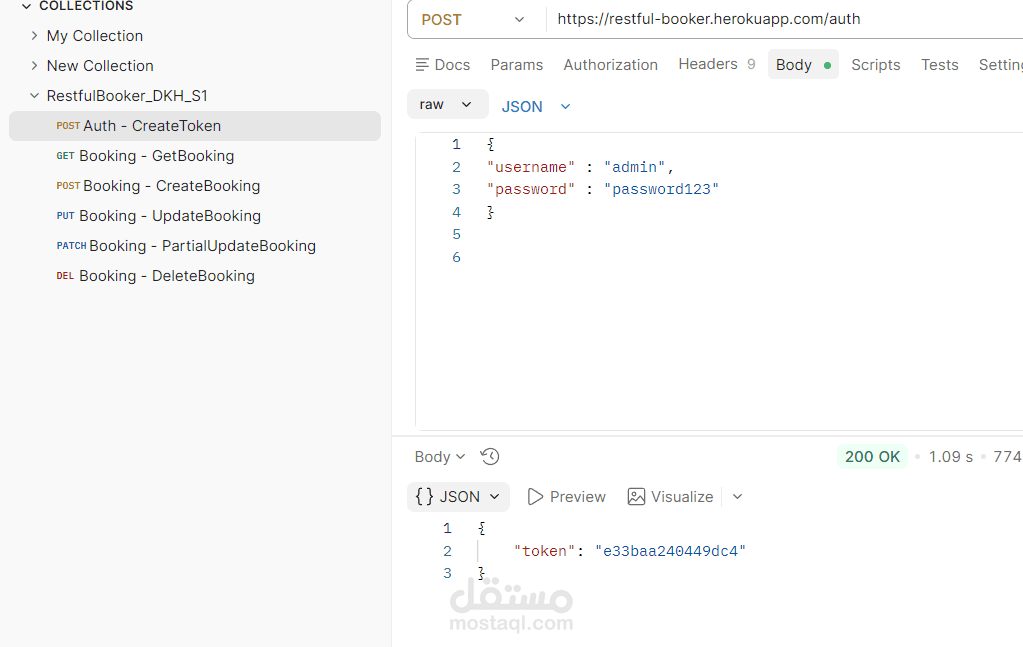The width and height of the screenshot is (1023, 647).
Task: Expand the My Collection folder
Action: (35, 36)
